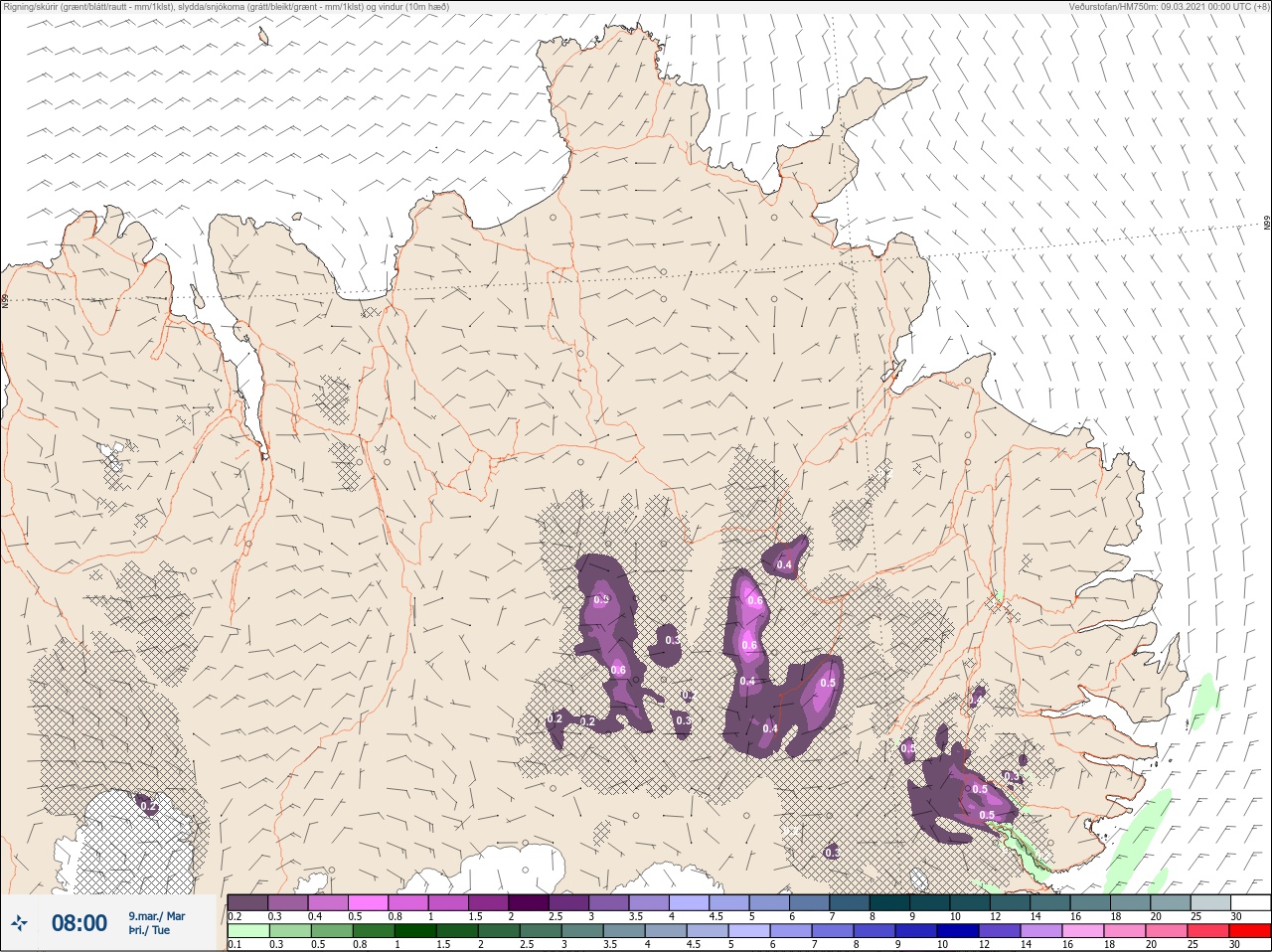Viewport: 1272px width, 952px height.
Task: Pick the upper legend swatch between 0.3 and 0.4
Action: click(x=288, y=902)
